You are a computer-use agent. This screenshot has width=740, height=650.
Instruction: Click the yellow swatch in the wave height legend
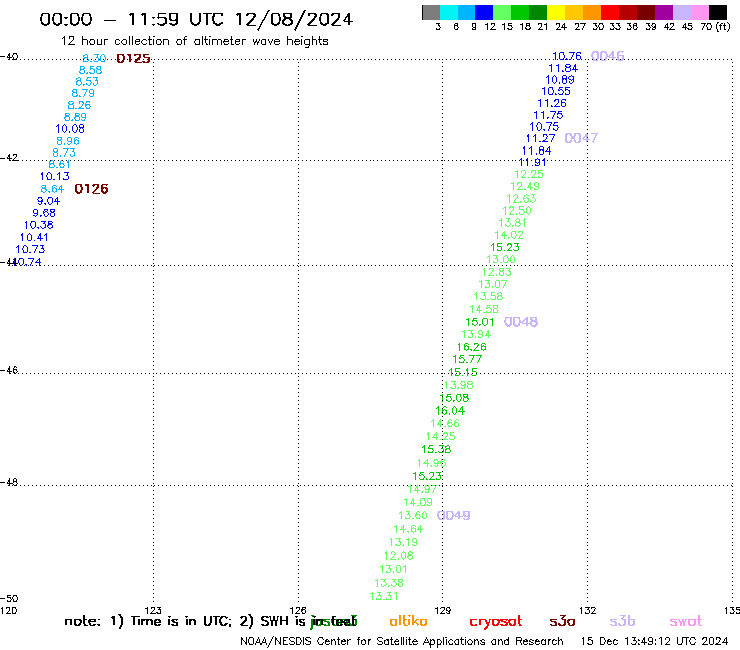(x=555, y=12)
